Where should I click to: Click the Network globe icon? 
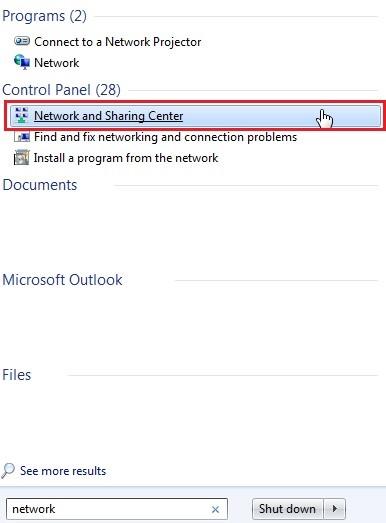22,62
